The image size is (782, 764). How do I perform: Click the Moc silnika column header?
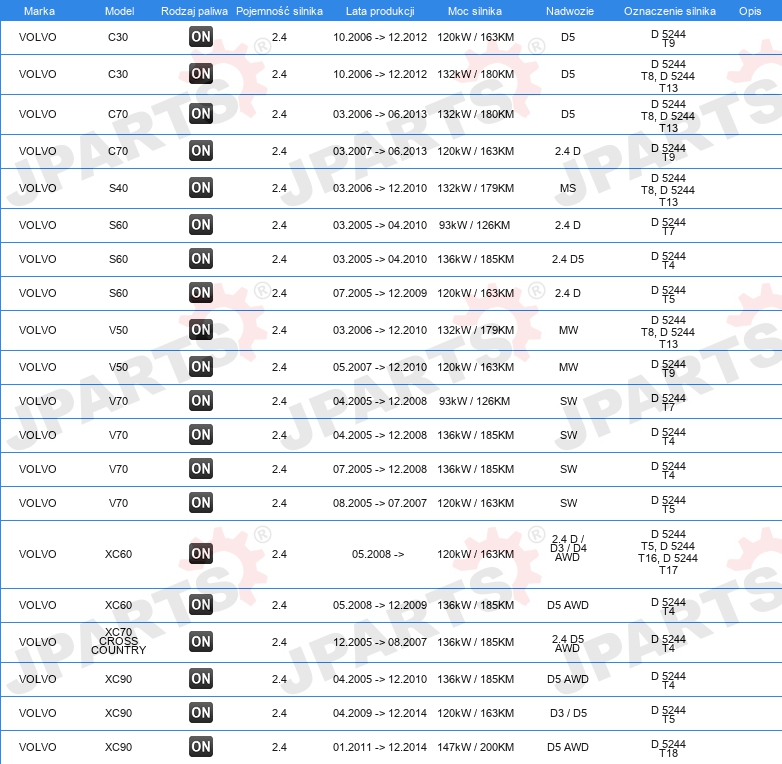click(475, 11)
